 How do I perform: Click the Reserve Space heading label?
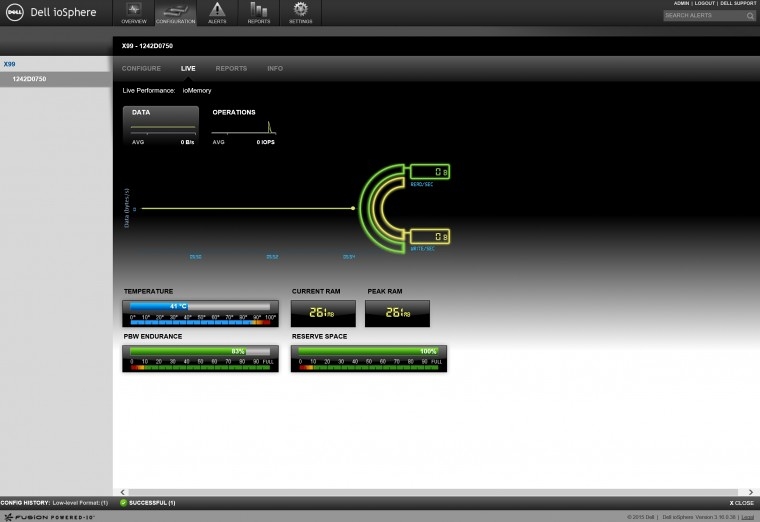pyautogui.click(x=319, y=336)
